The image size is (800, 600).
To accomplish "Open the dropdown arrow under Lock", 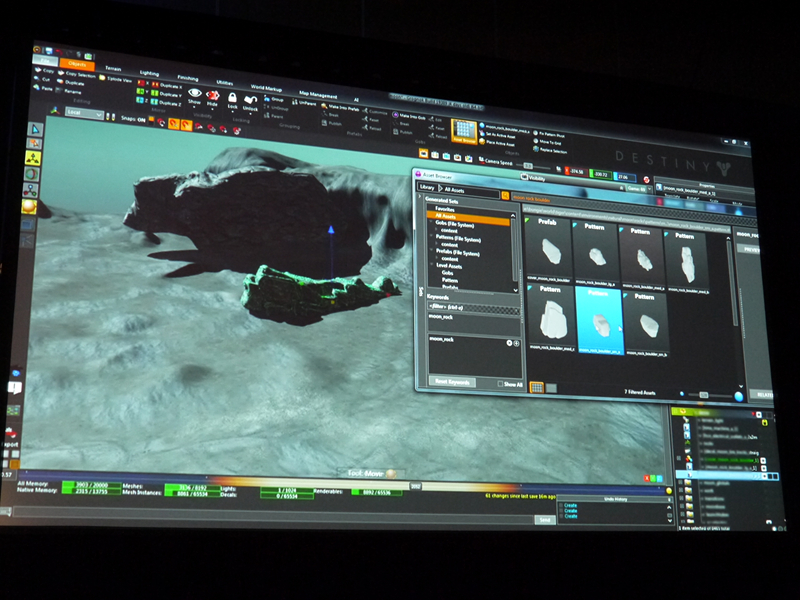I will click(232, 112).
